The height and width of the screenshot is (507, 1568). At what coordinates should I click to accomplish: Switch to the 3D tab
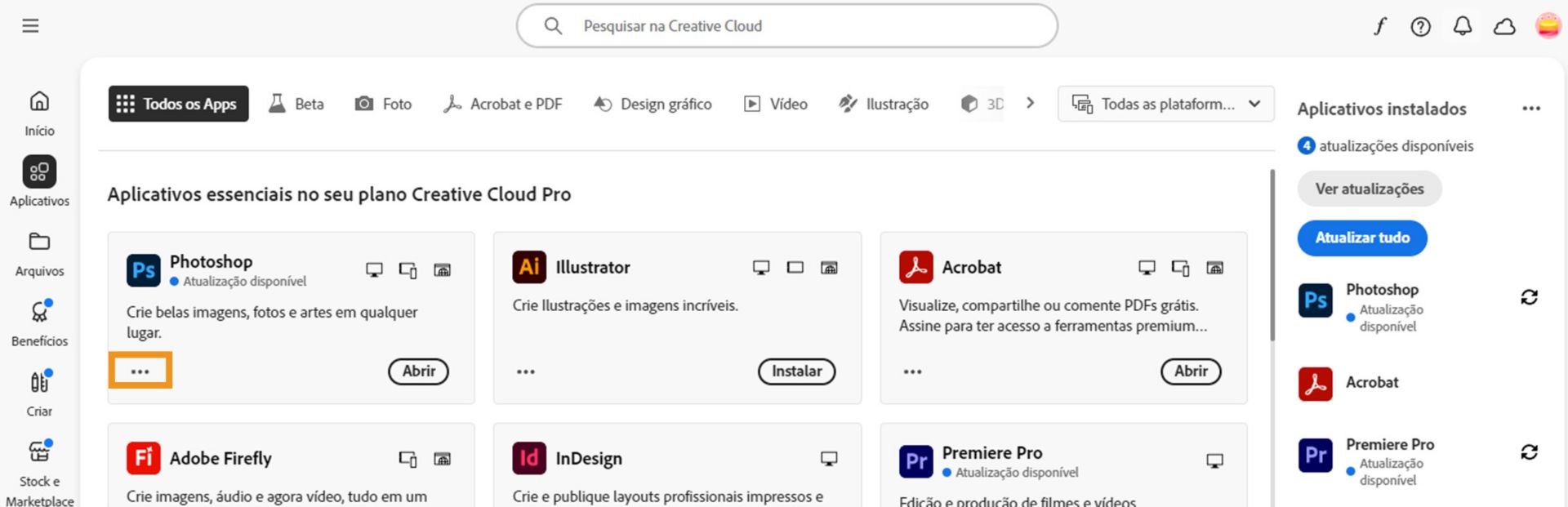click(982, 104)
